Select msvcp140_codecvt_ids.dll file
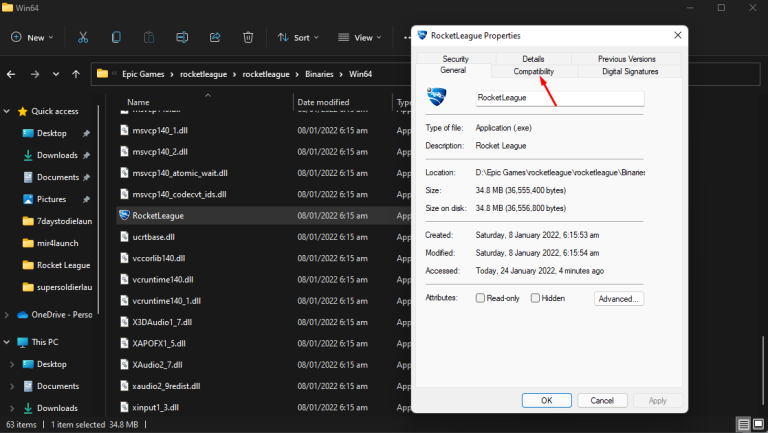Image resolution: width=768 pixels, height=433 pixels. (x=179, y=194)
